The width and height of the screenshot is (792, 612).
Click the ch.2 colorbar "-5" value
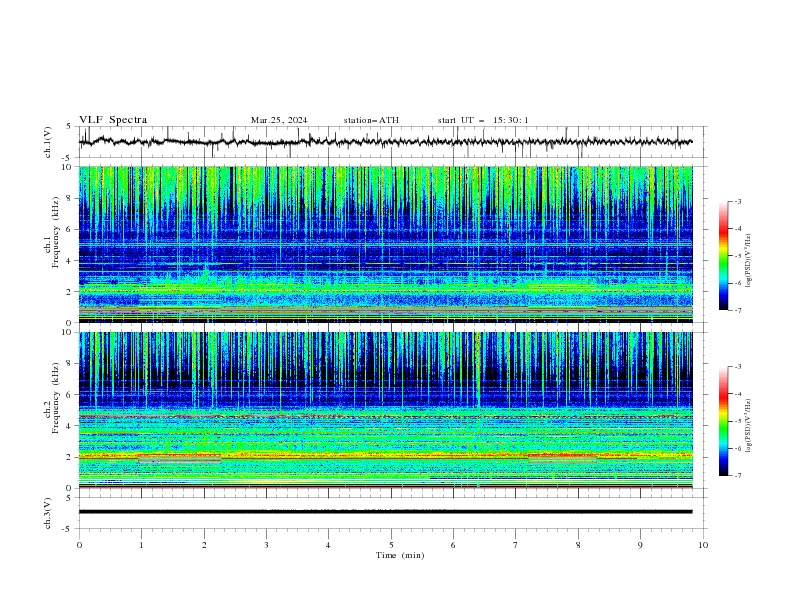[738, 421]
